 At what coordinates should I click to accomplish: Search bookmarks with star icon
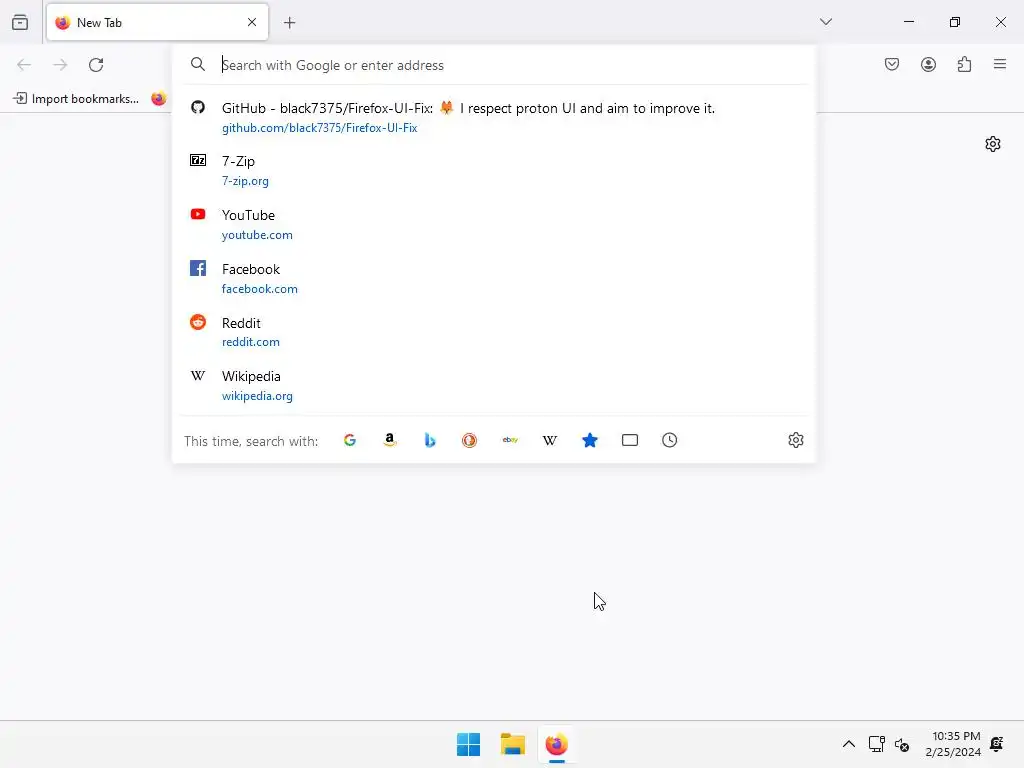click(x=590, y=440)
